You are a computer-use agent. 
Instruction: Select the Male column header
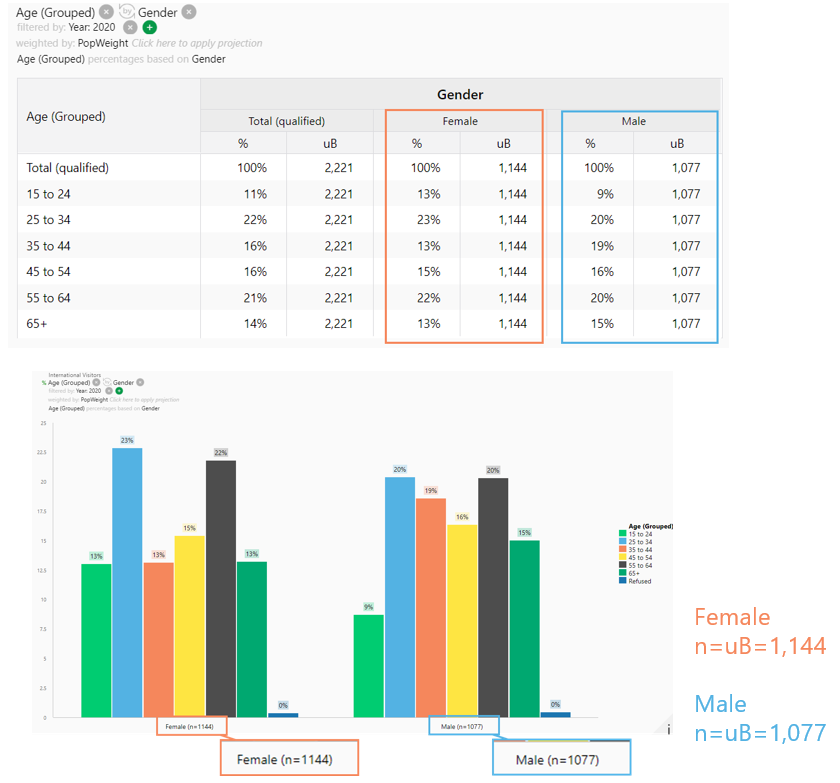click(x=633, y=120)
